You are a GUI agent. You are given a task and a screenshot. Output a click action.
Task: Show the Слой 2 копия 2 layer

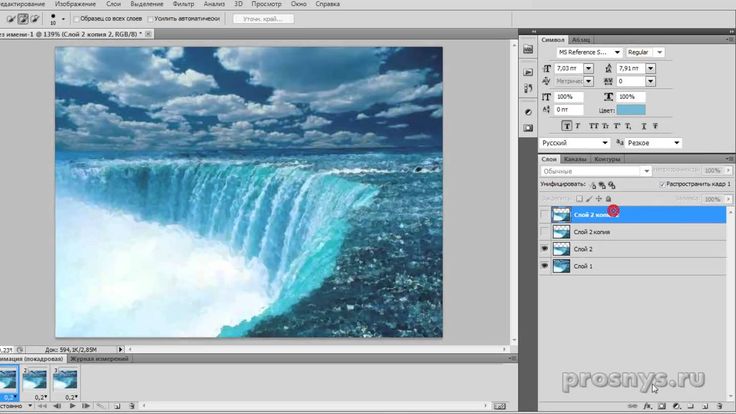544,215
